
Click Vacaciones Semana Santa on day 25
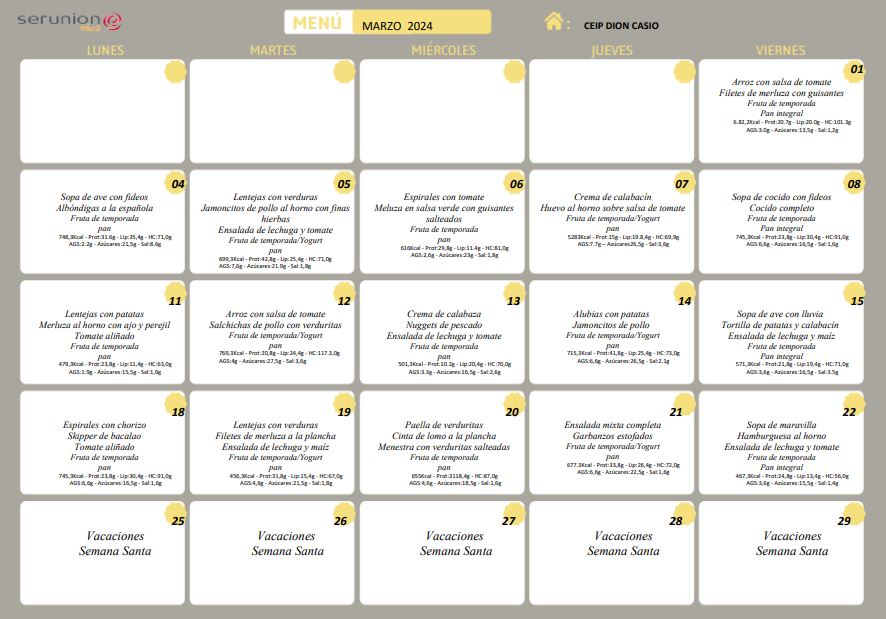click(x=115, y=543)
